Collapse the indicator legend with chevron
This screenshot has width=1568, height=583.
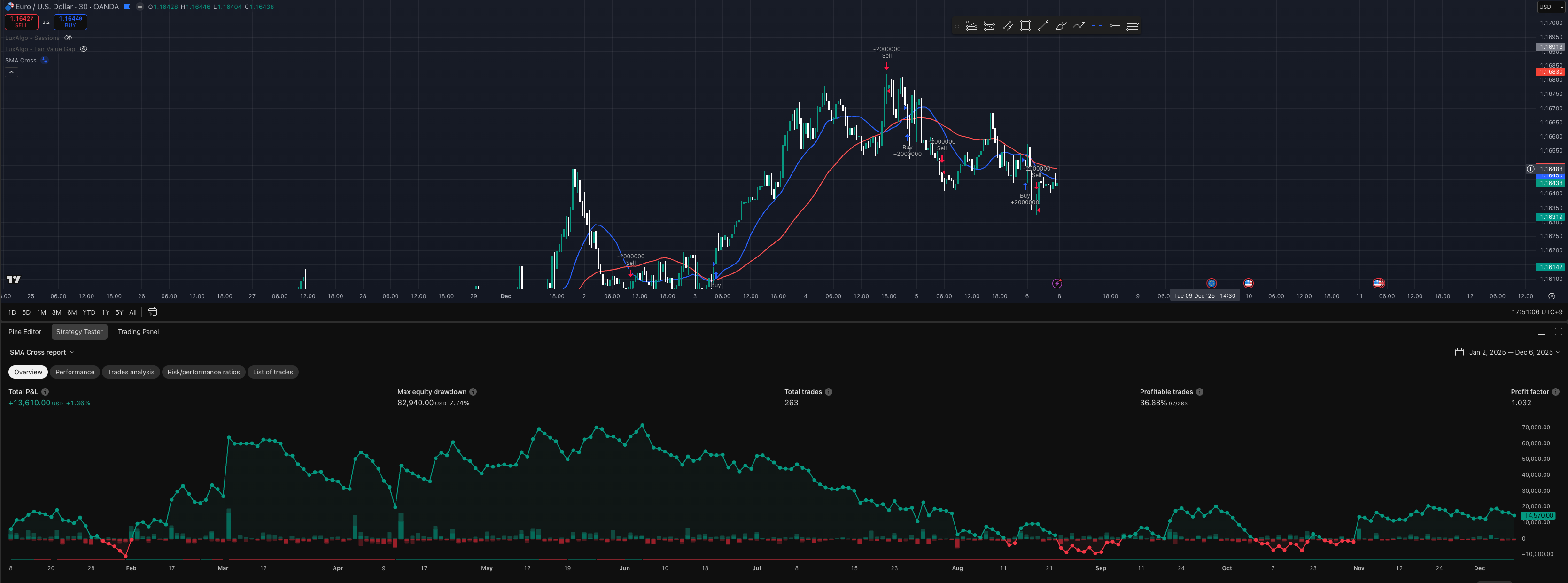coord(11,72)
